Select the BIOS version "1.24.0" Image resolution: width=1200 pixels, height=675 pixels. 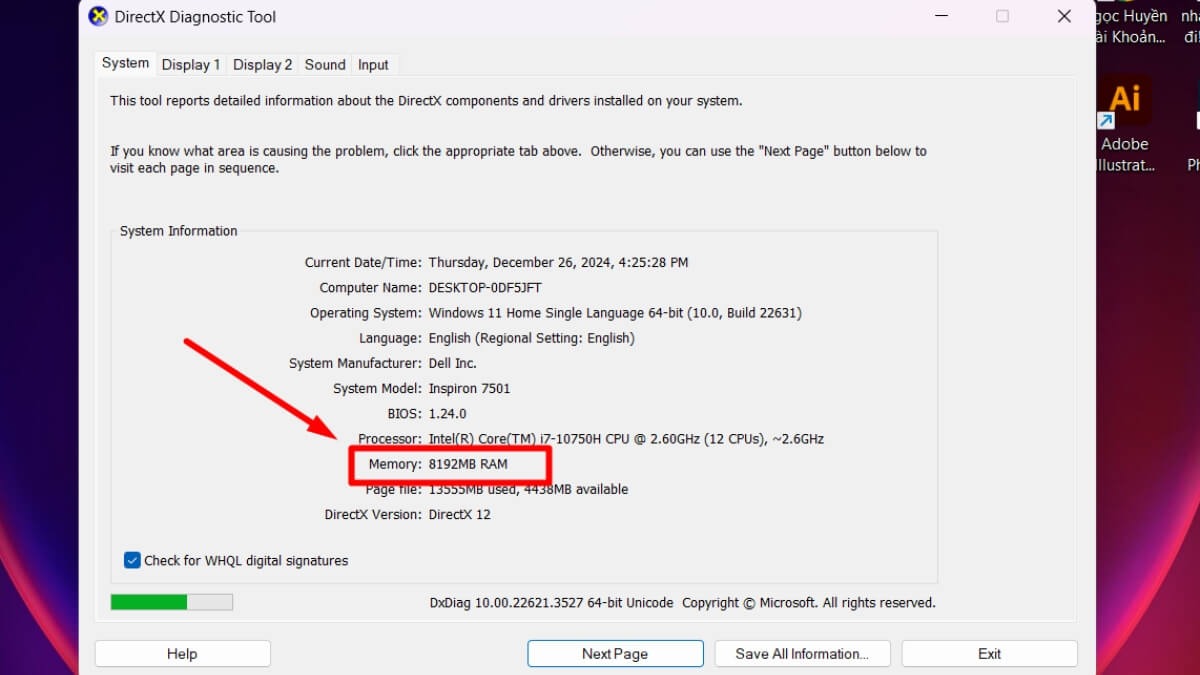pos(448,413)
